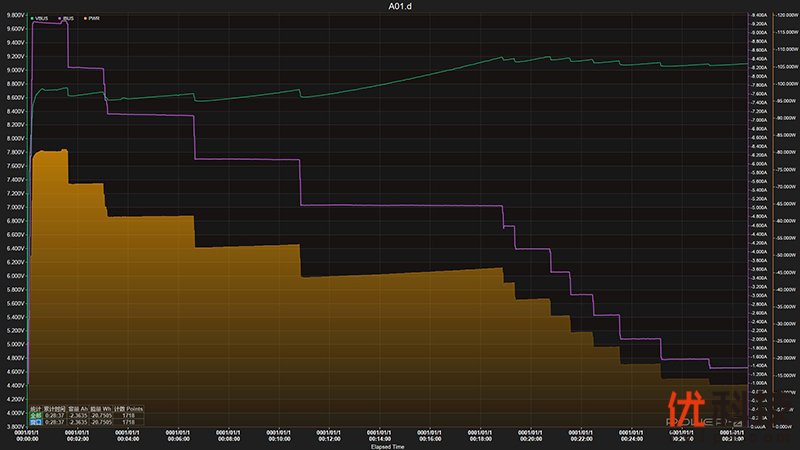Select the 全部 row in statistics table
800x450 pixels.
pyautogui.click(x=35, y=415)
